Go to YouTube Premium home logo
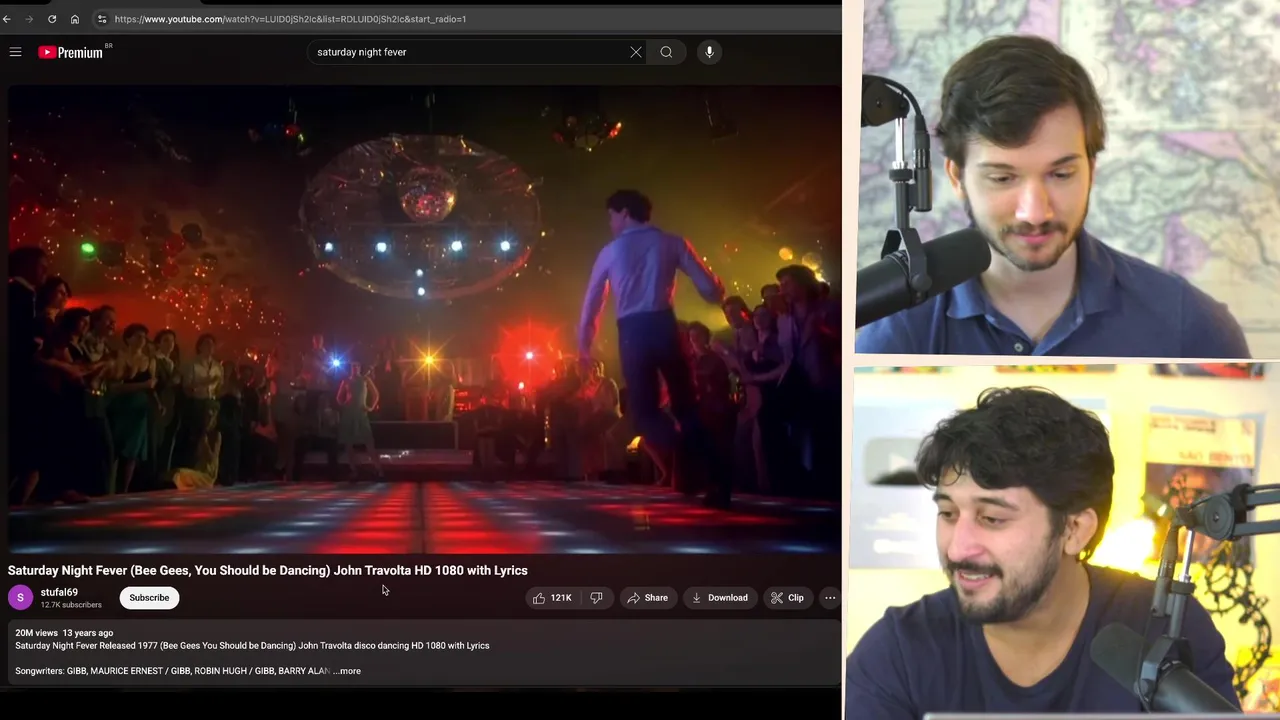 tap(70, 52)
